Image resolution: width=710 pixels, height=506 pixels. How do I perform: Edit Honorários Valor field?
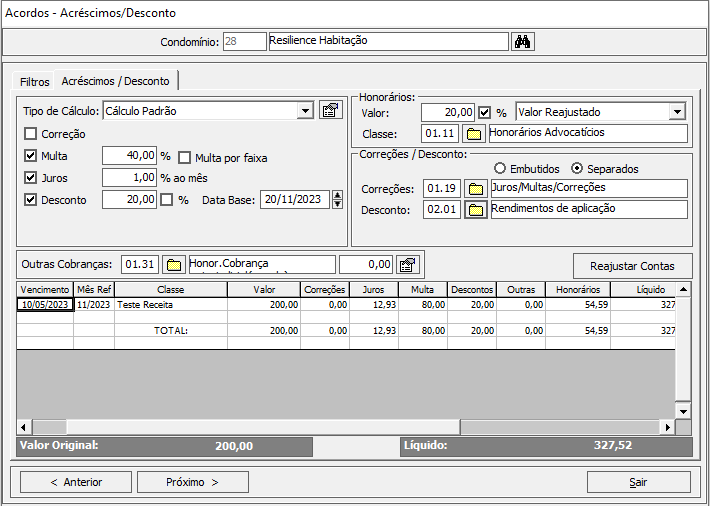coord(448,112)
